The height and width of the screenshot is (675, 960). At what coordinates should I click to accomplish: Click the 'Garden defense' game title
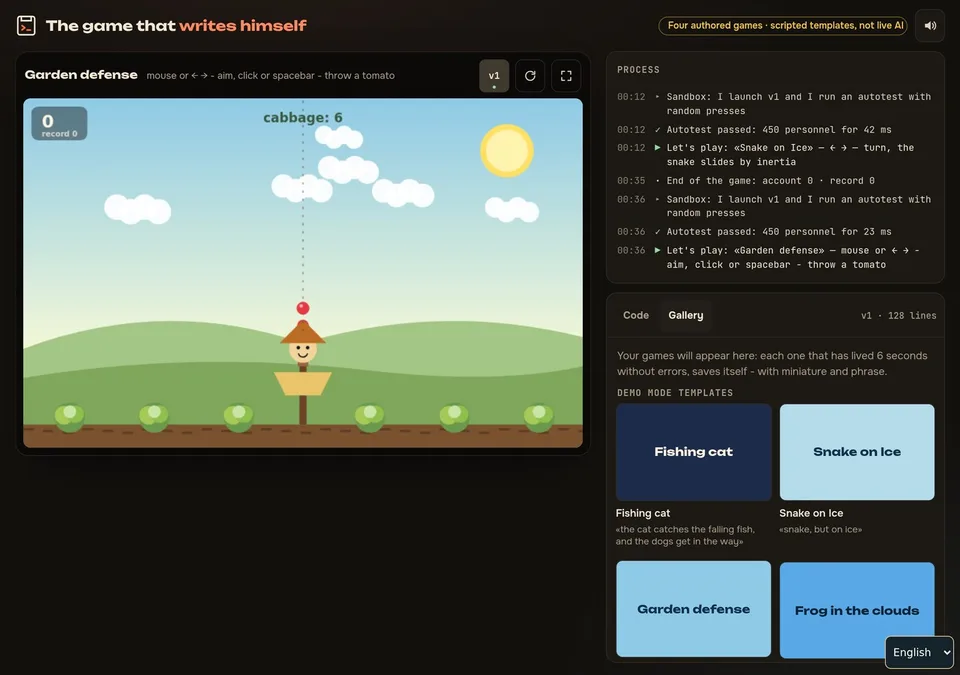[81, 75]
